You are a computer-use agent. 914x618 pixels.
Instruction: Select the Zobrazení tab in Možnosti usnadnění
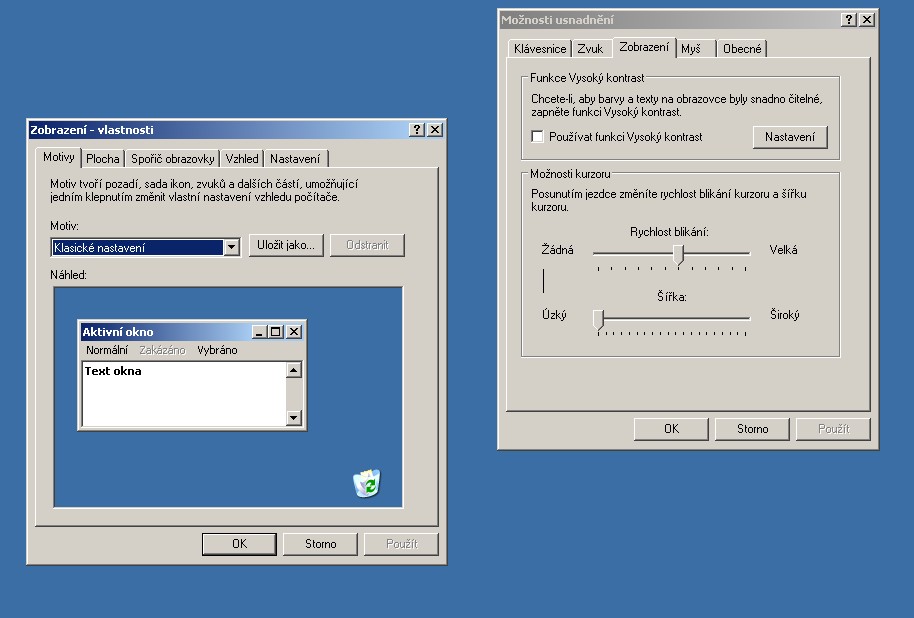644,47
